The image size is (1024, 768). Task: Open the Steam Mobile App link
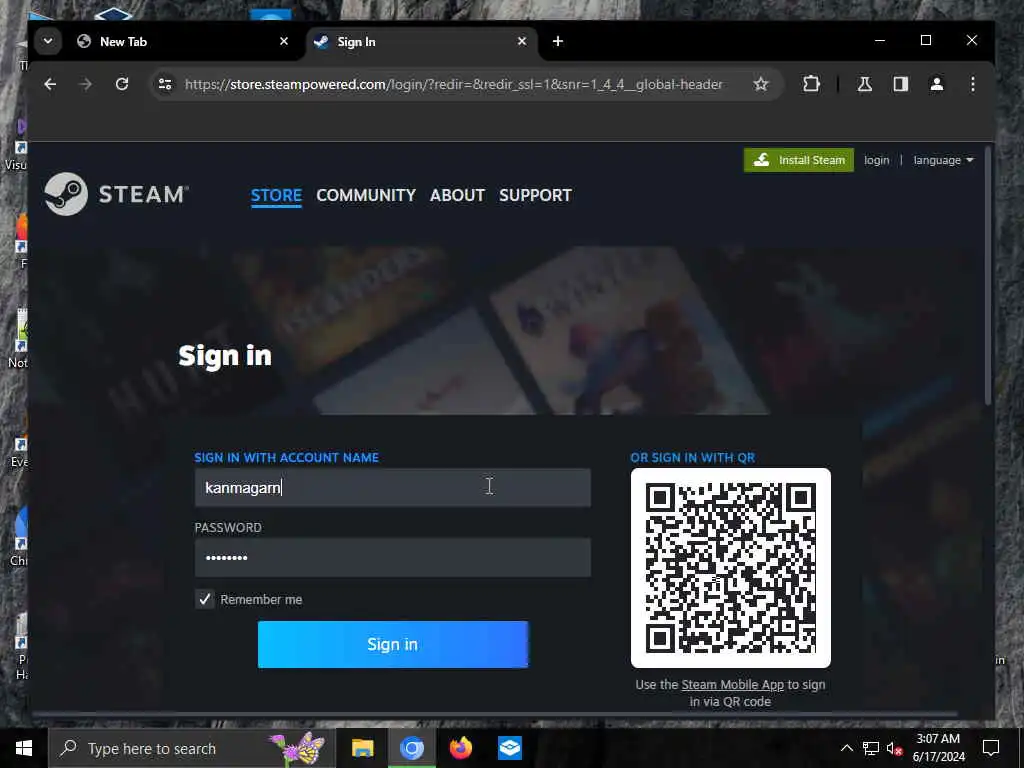pyautogui.click(x=732, y=684)
